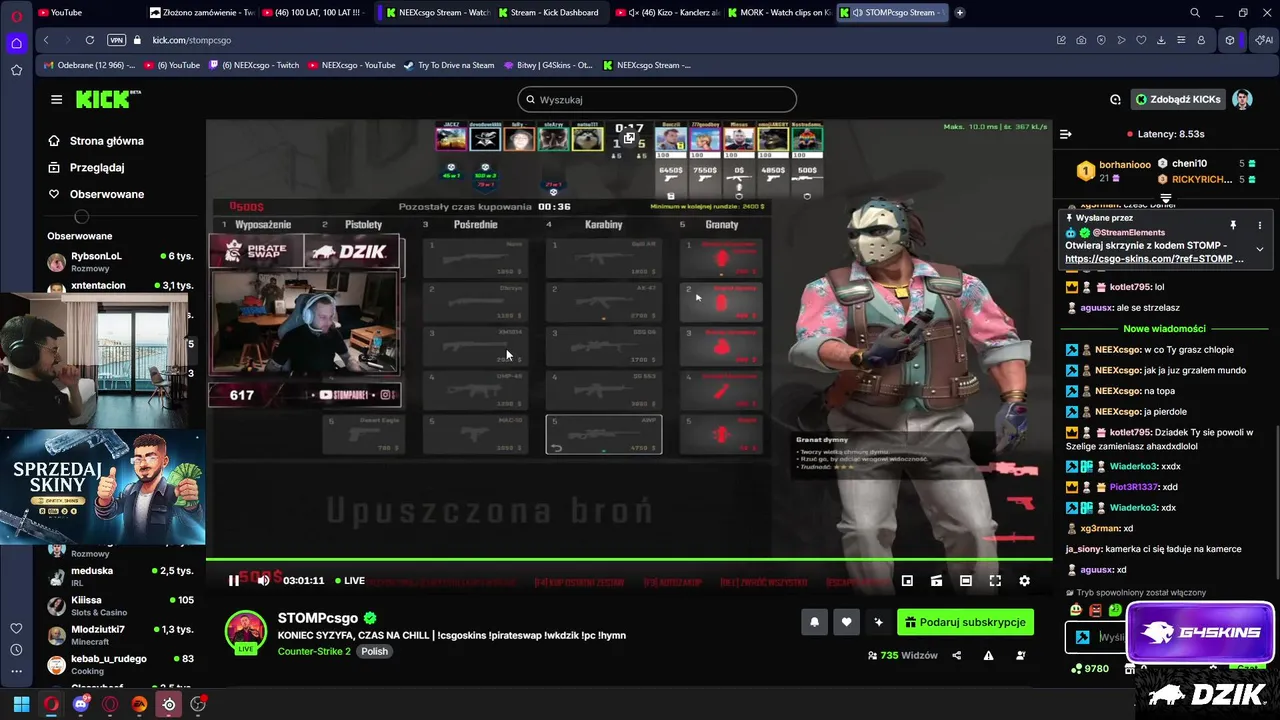Open Opera downloads icon
1280x720 pixels.
1161,40
